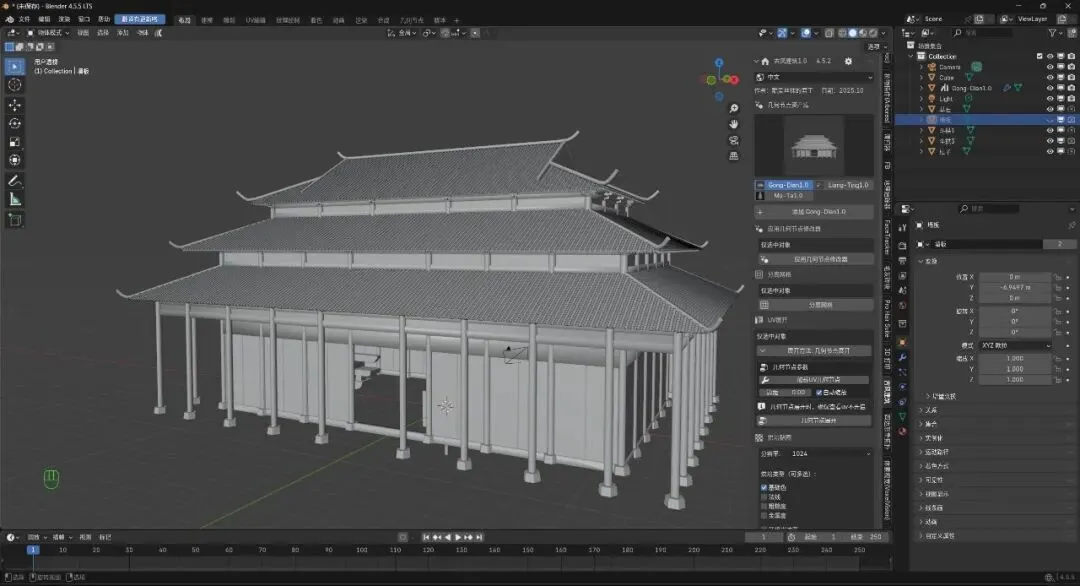Viewport: 1080px width, 586px height.
Task: Enable the 基础色 bake type checkbox
Action: pos(765,487)
